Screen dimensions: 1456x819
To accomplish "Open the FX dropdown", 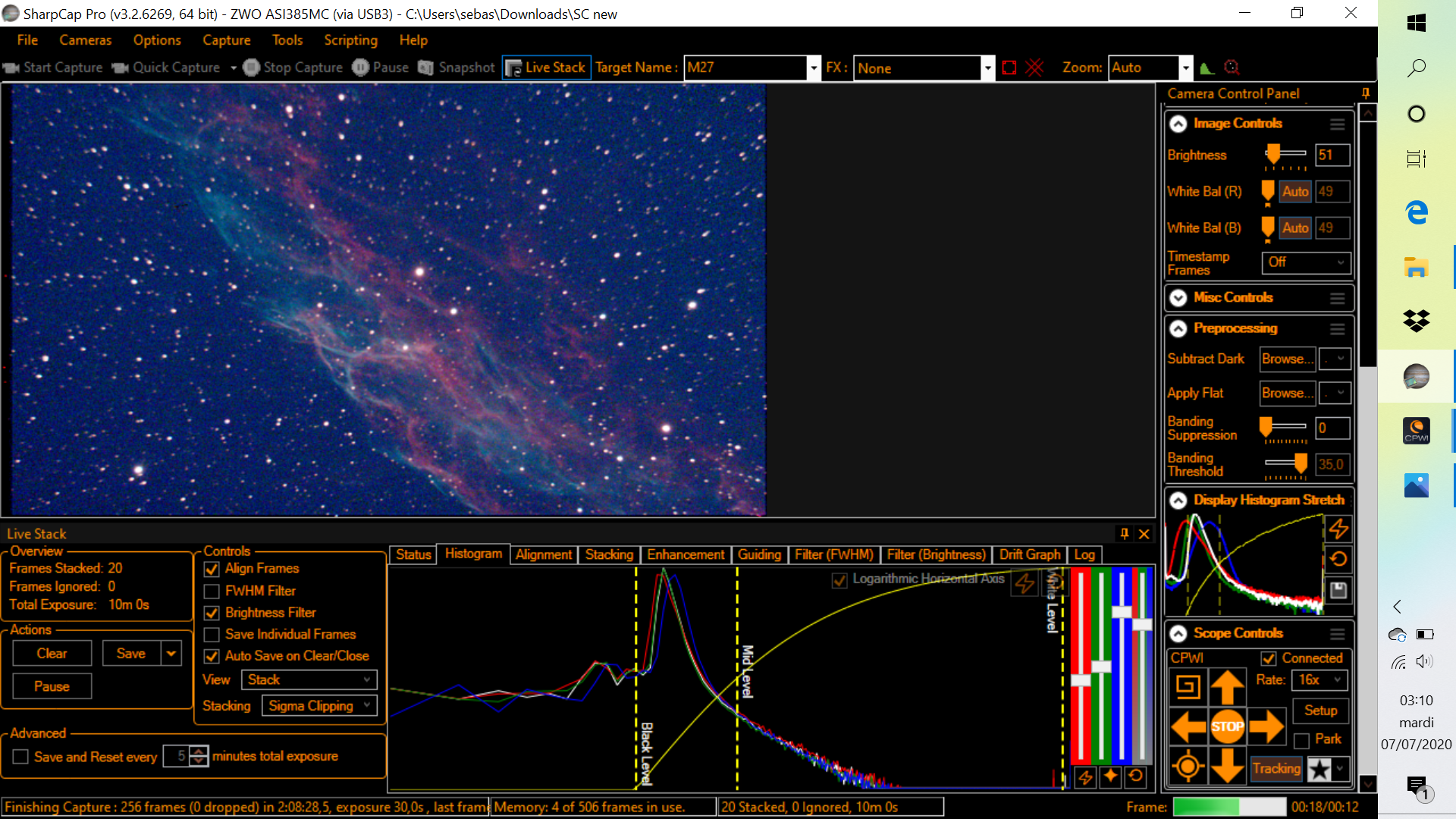I will [987, 67].
